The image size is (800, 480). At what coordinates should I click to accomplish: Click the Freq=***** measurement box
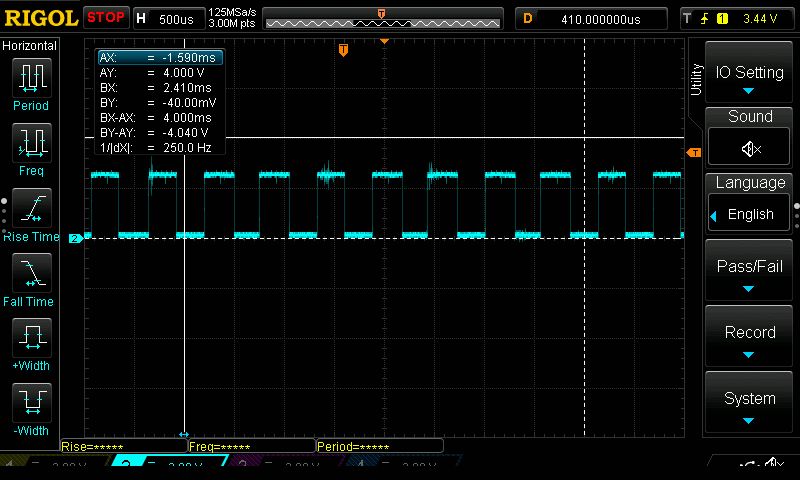coord(252,446)
